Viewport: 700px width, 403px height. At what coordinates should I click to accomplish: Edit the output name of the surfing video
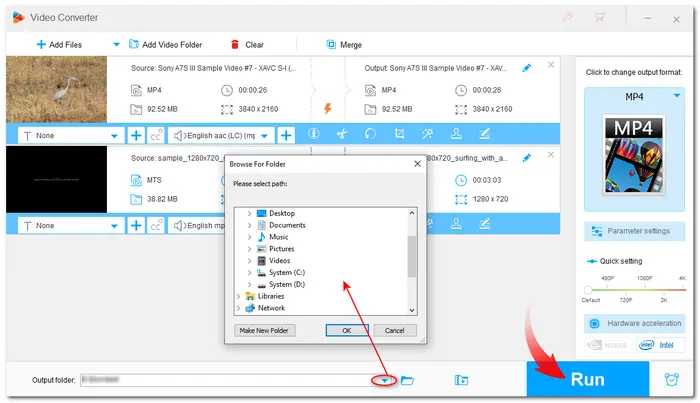click(x=527, y=158)
